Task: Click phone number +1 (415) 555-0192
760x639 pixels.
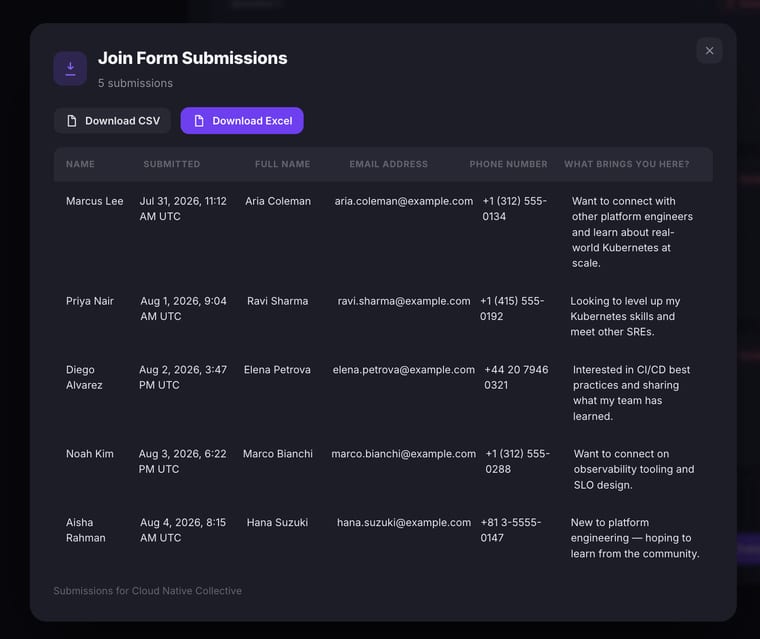Action: [x=512, y=309]
